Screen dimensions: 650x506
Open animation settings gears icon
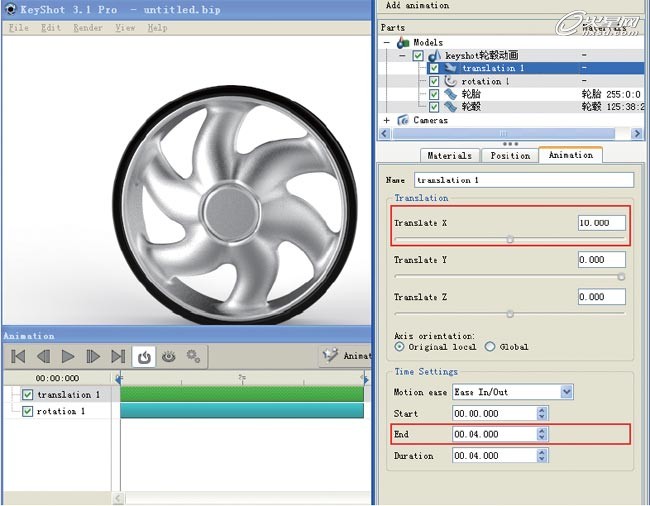[194, 356]
